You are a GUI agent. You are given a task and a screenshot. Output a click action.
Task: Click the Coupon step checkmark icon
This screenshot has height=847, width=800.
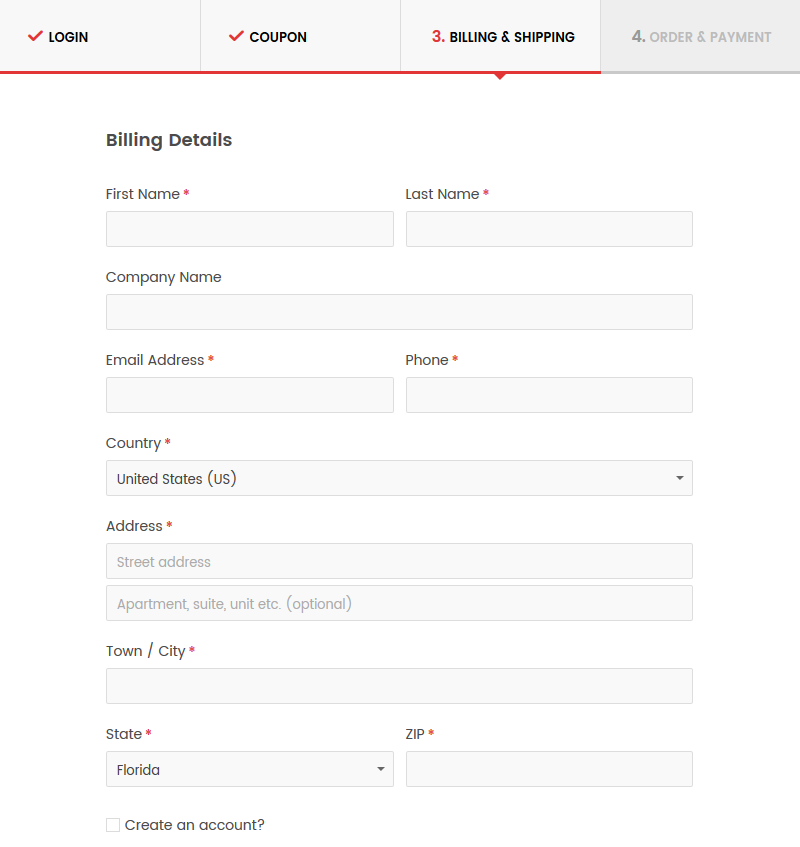coord(236,37)
